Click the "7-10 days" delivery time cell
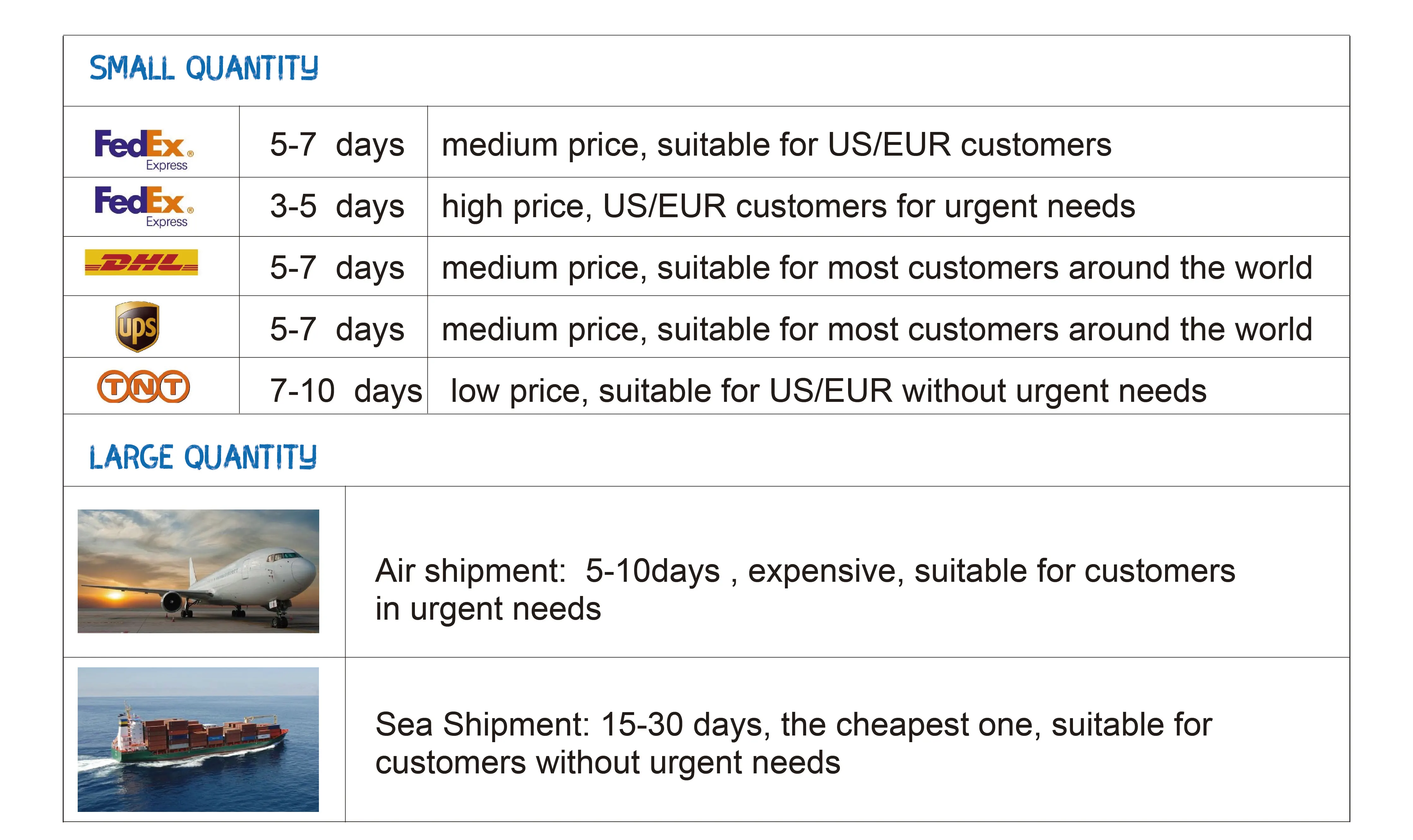The height and width of the screenshot is (840, 1413). pos(346,390)
